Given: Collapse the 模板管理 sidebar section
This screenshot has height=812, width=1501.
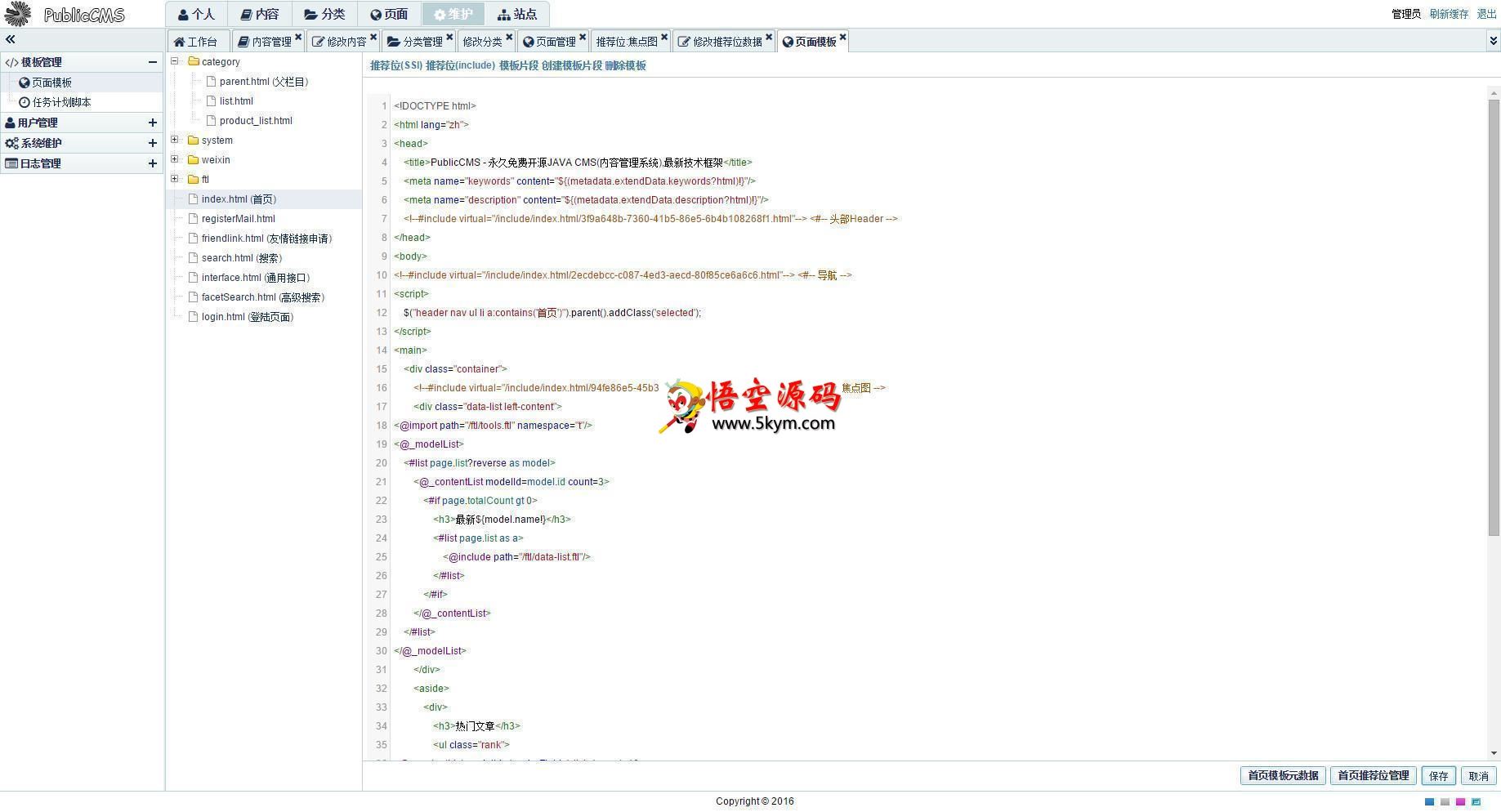Looking at the screenshot, I should [x=152, y=62].
